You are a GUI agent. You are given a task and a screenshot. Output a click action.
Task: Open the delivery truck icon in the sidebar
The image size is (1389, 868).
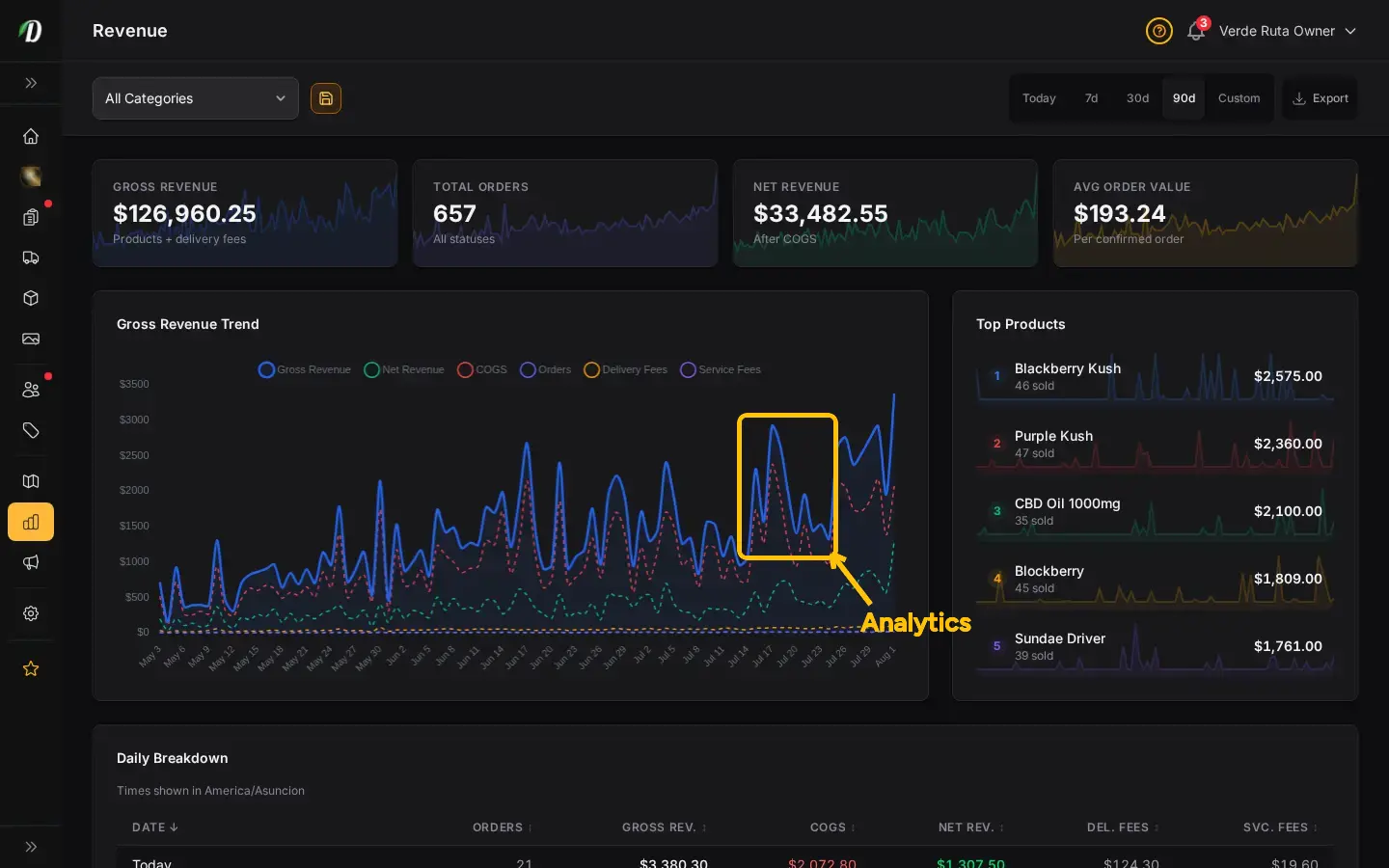pyautogui.click(x=31, y=258)
